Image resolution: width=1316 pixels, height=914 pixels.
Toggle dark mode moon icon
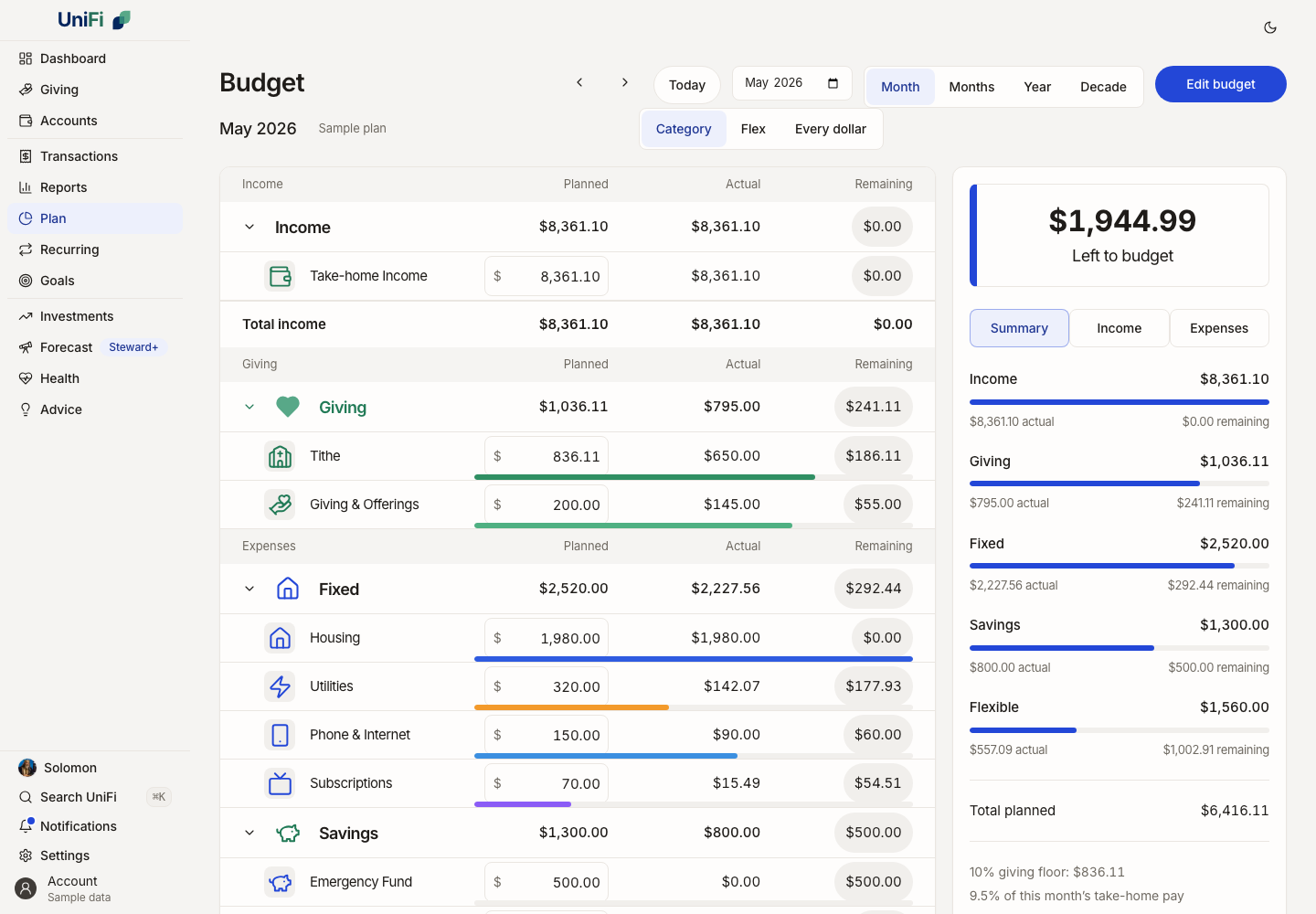point(1270,27)
